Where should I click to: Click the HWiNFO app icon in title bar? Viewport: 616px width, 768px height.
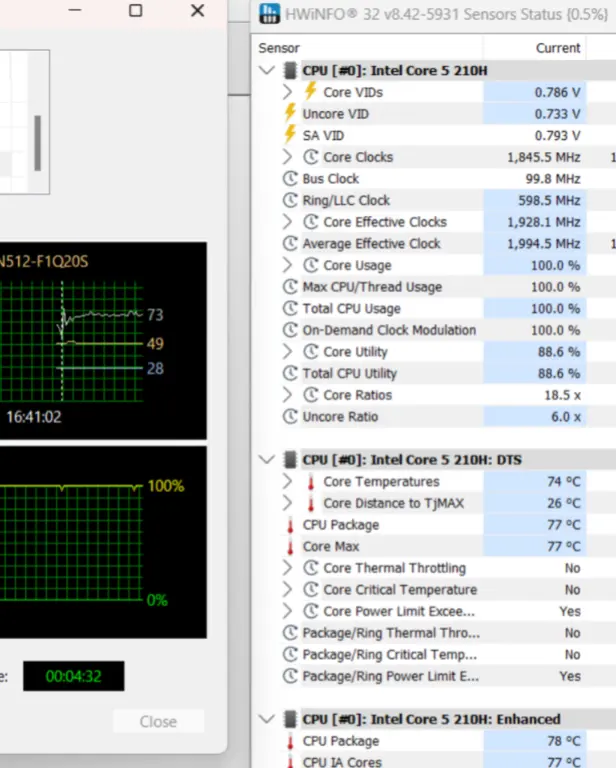coord(269,13)
